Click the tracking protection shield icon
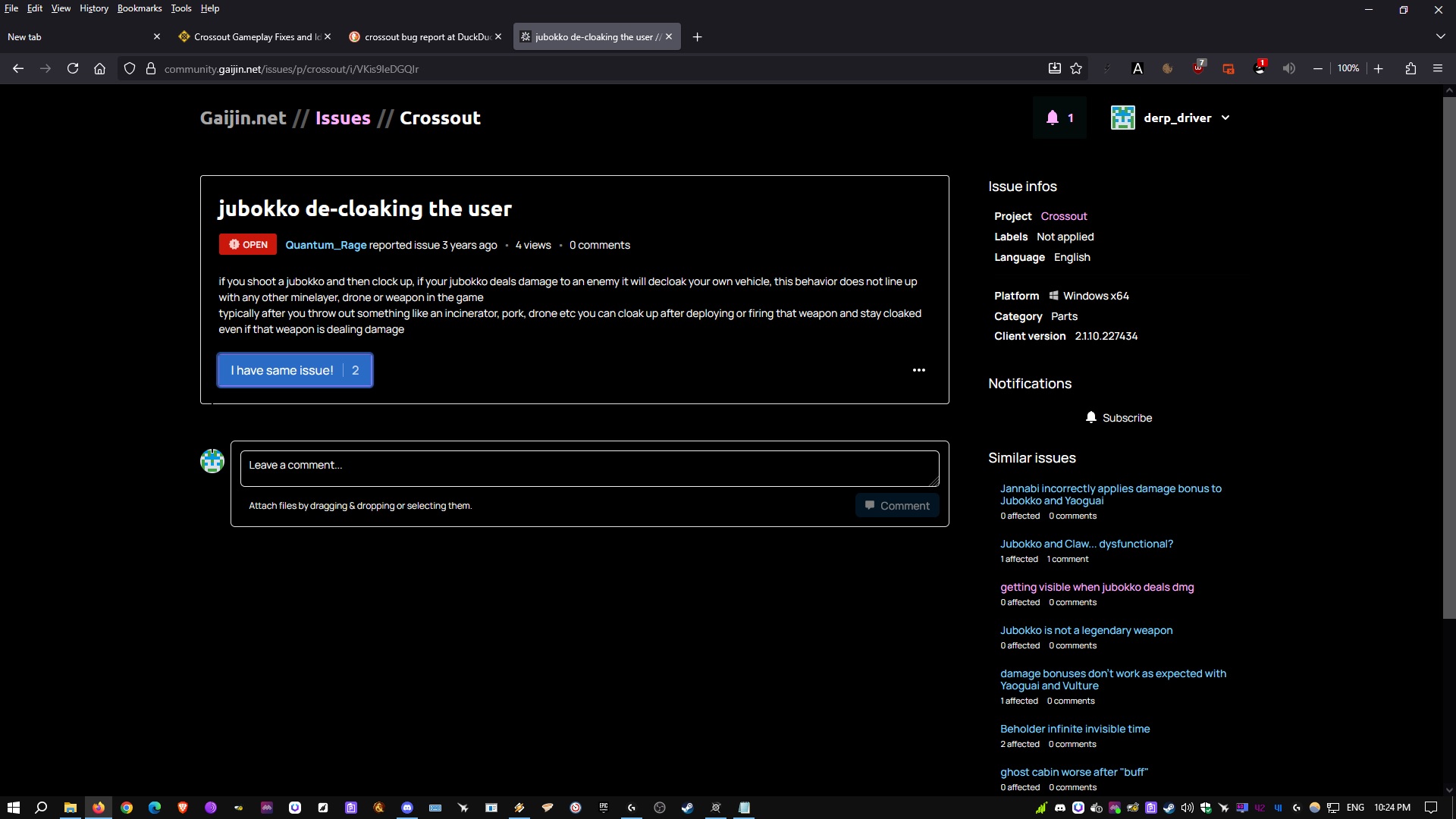 (130, 69)
